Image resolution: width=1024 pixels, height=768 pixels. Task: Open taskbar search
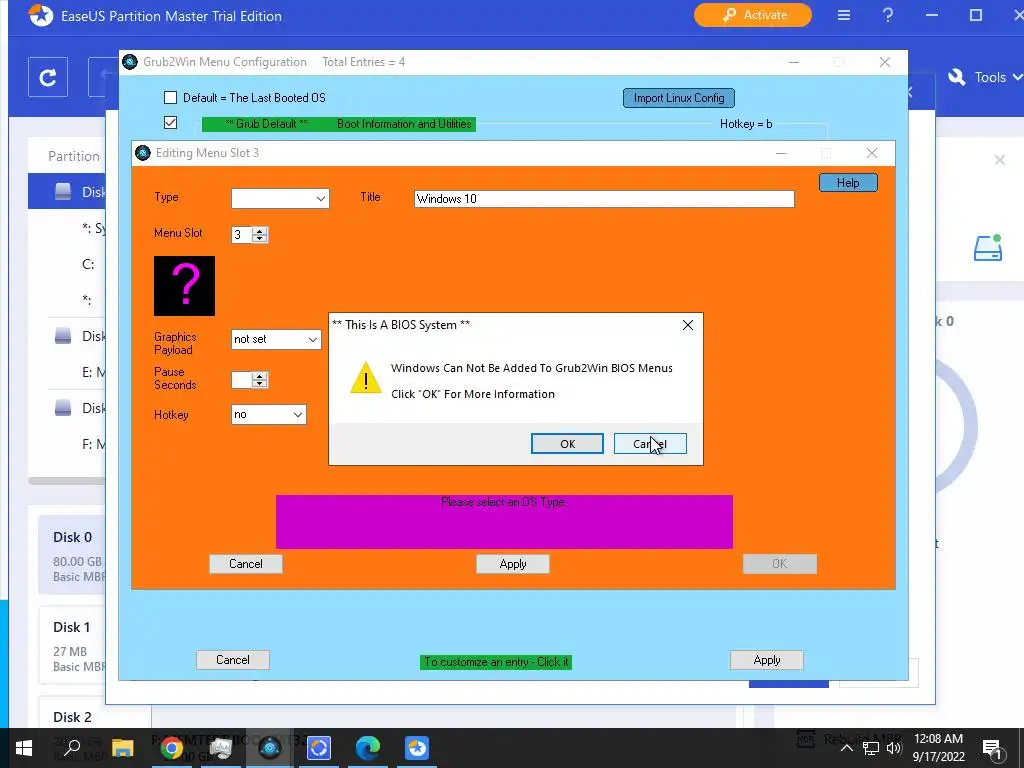72,748
